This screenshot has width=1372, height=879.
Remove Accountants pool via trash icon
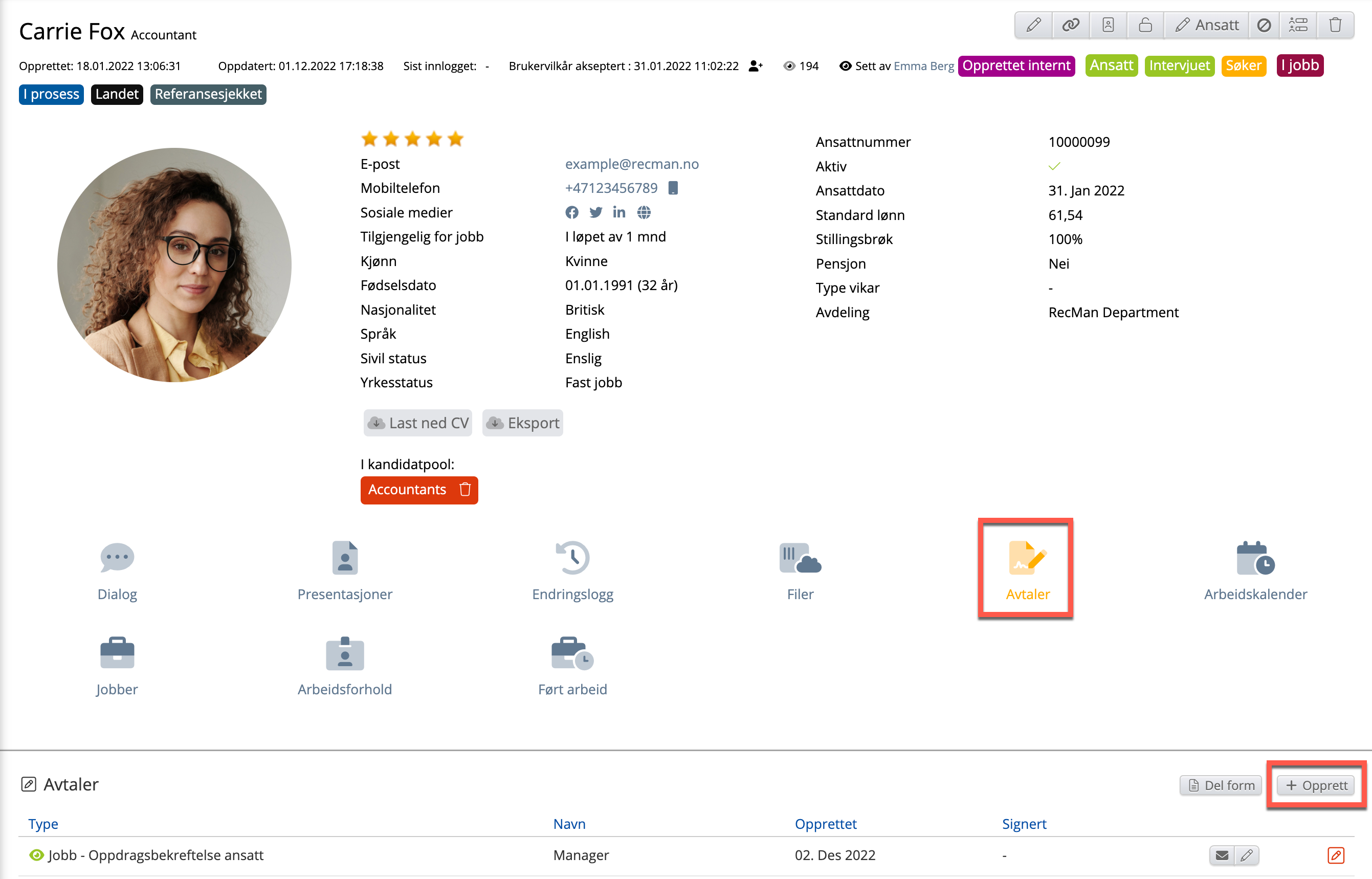point(465,490)
